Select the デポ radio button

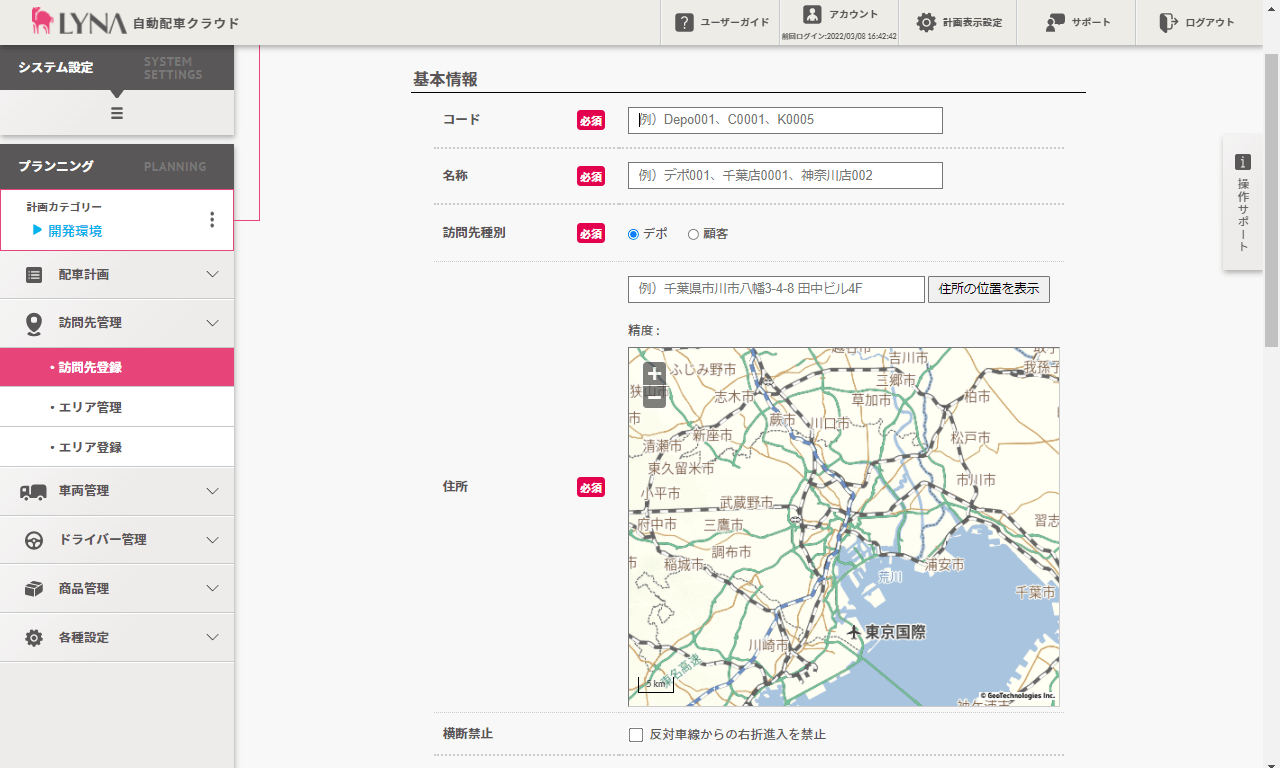click(x=633, y=234)
